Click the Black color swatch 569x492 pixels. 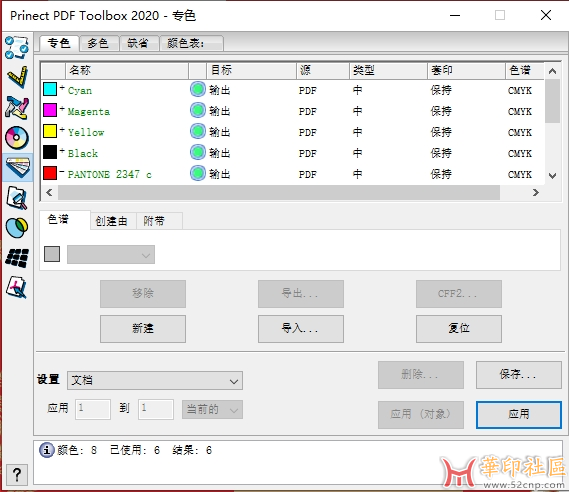pos(50,152)
